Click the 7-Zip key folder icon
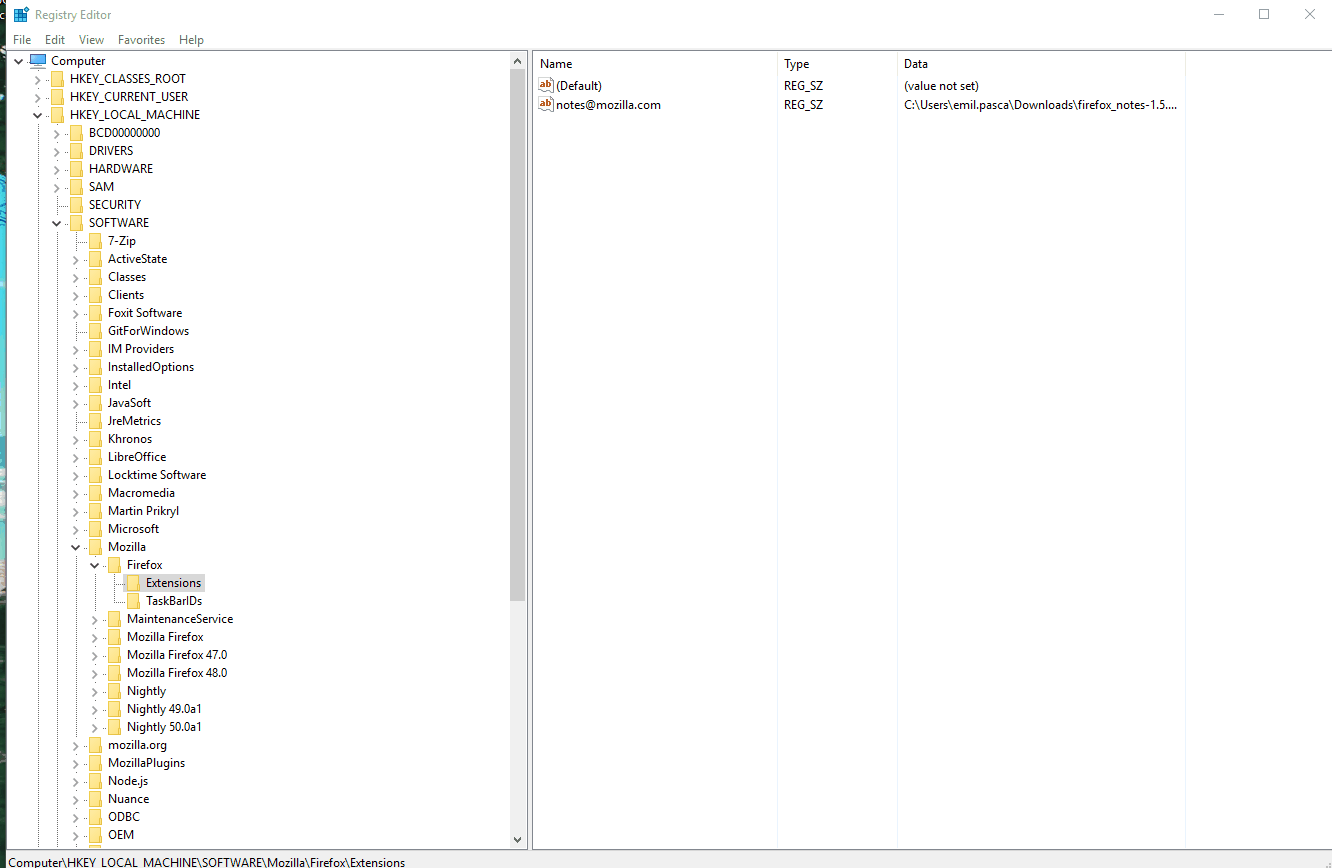Image resolution: width=1332 pixels, height=868 pixels. point(95,241)
